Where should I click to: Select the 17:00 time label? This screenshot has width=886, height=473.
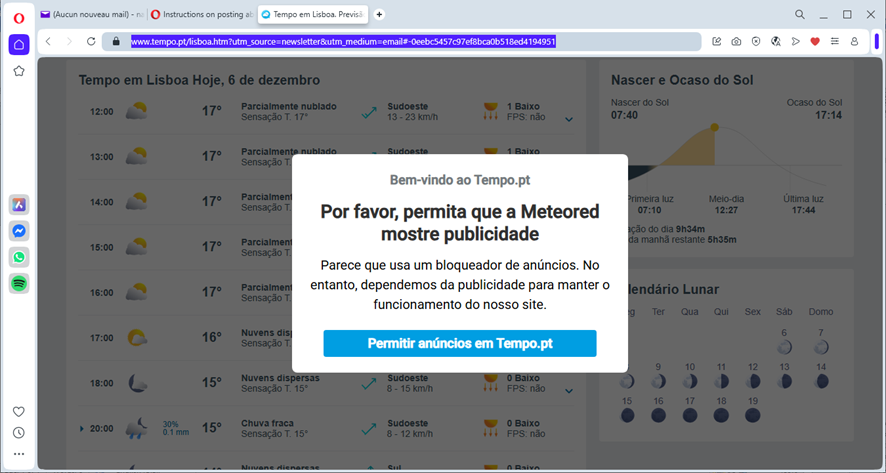pyautogui.click(x=102, y=338)
